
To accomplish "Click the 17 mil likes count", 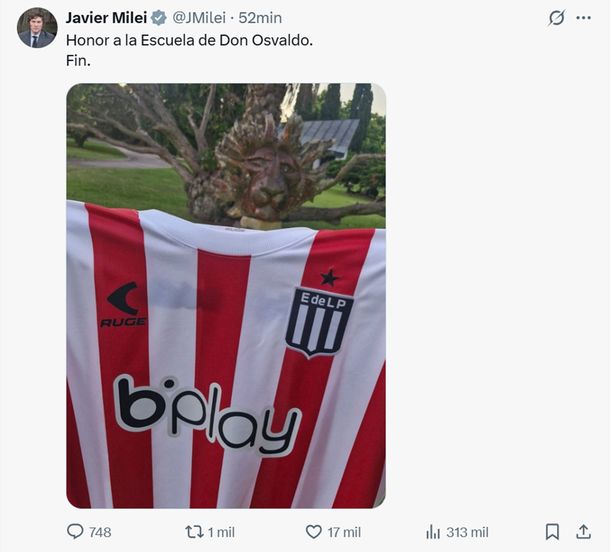I will (344, 532).
